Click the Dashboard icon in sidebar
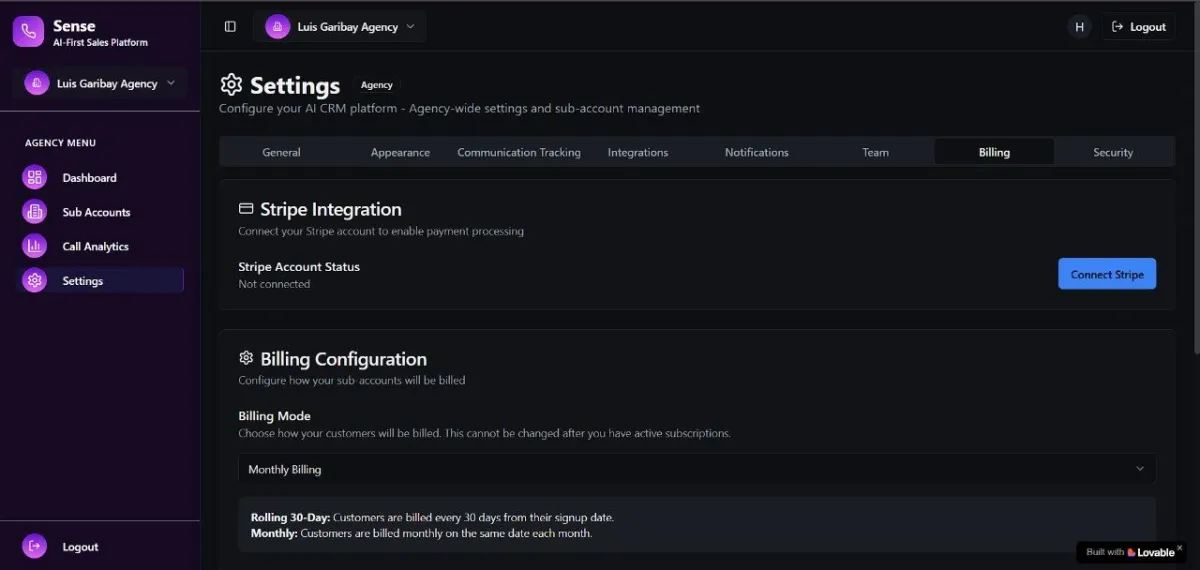 (35, 178)
